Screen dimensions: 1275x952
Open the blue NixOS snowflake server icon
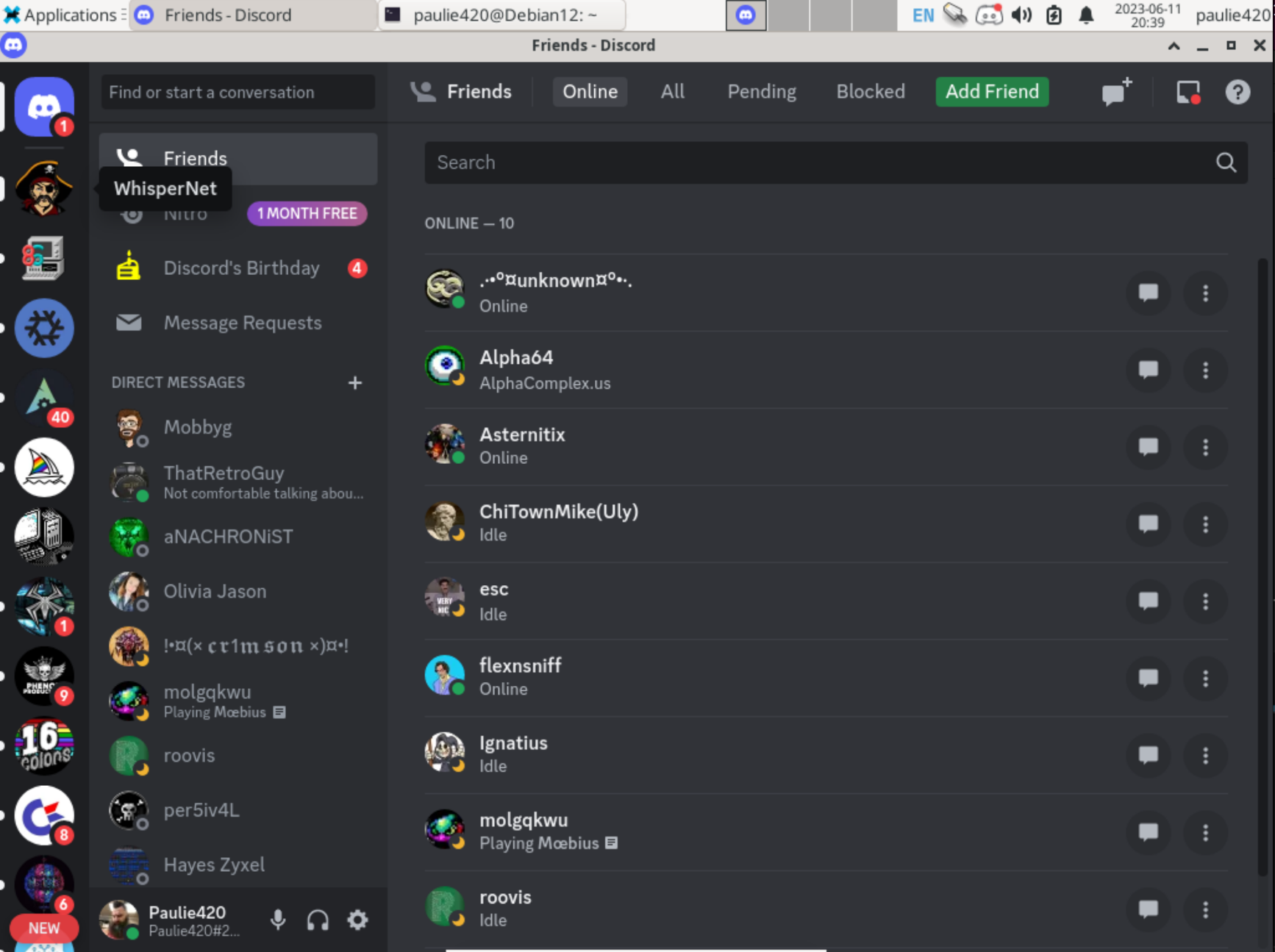[44, 328]
